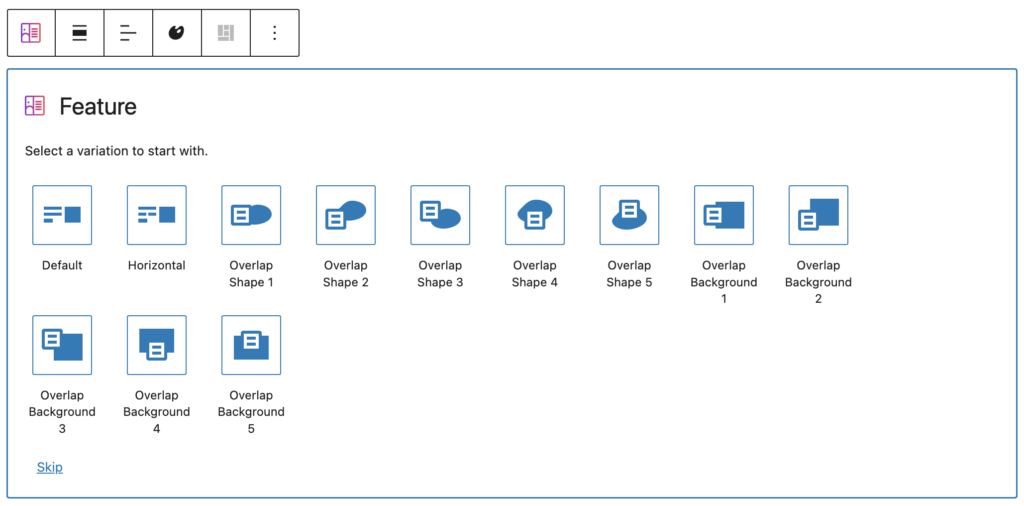Click the Skip link
Viewport: 1024px width, 506px height.
click(50, 467)
